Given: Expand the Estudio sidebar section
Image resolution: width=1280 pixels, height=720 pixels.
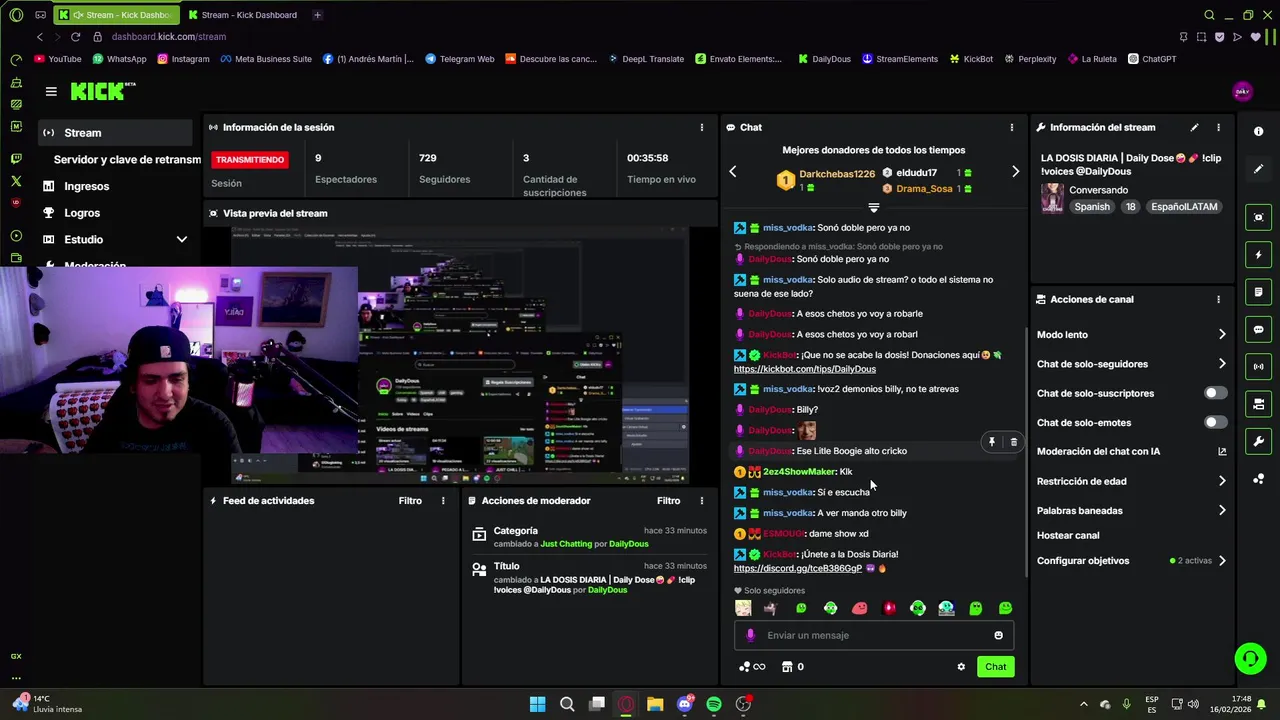Looking at the screenshot, I should click(x=182, y=240).
